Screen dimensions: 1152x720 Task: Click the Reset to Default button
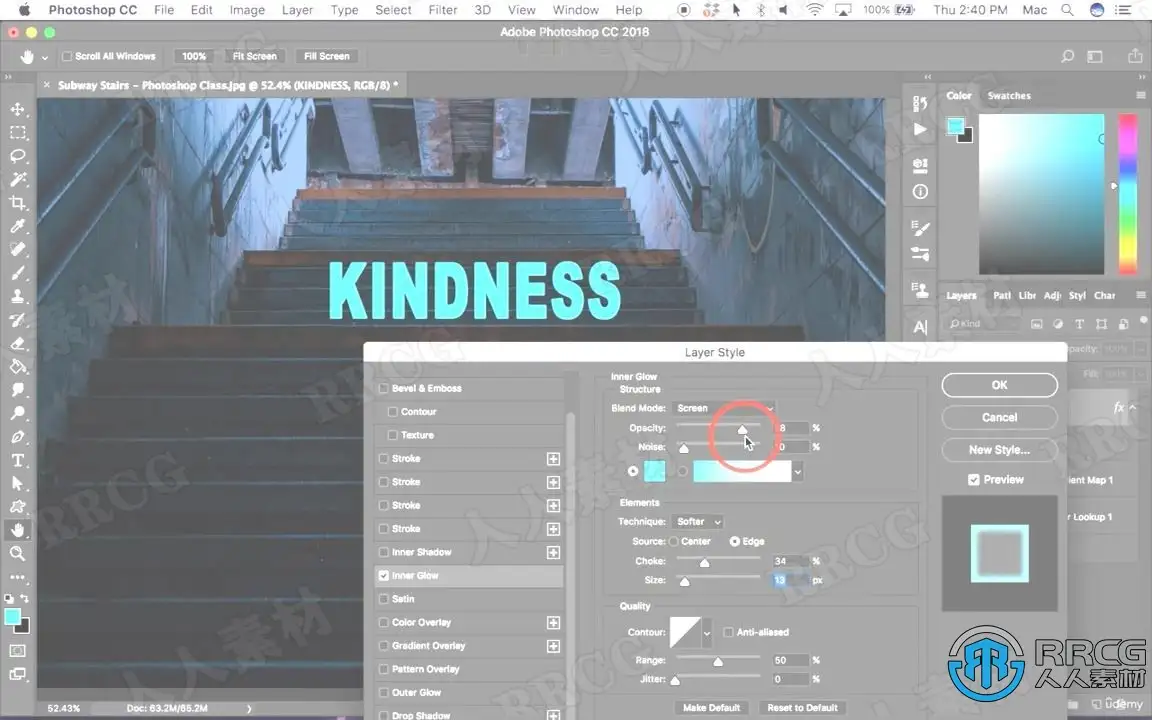point(802,708)
